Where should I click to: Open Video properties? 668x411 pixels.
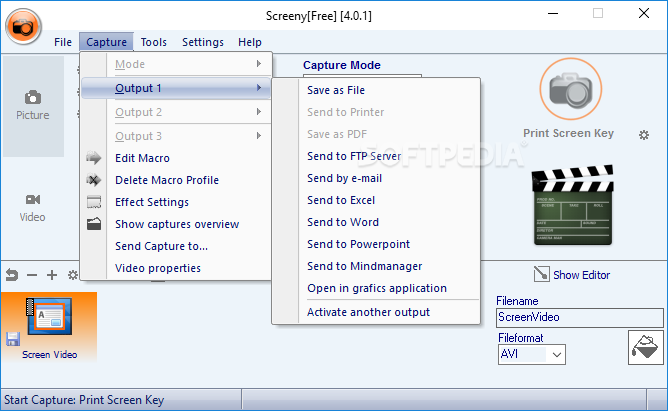158,268
